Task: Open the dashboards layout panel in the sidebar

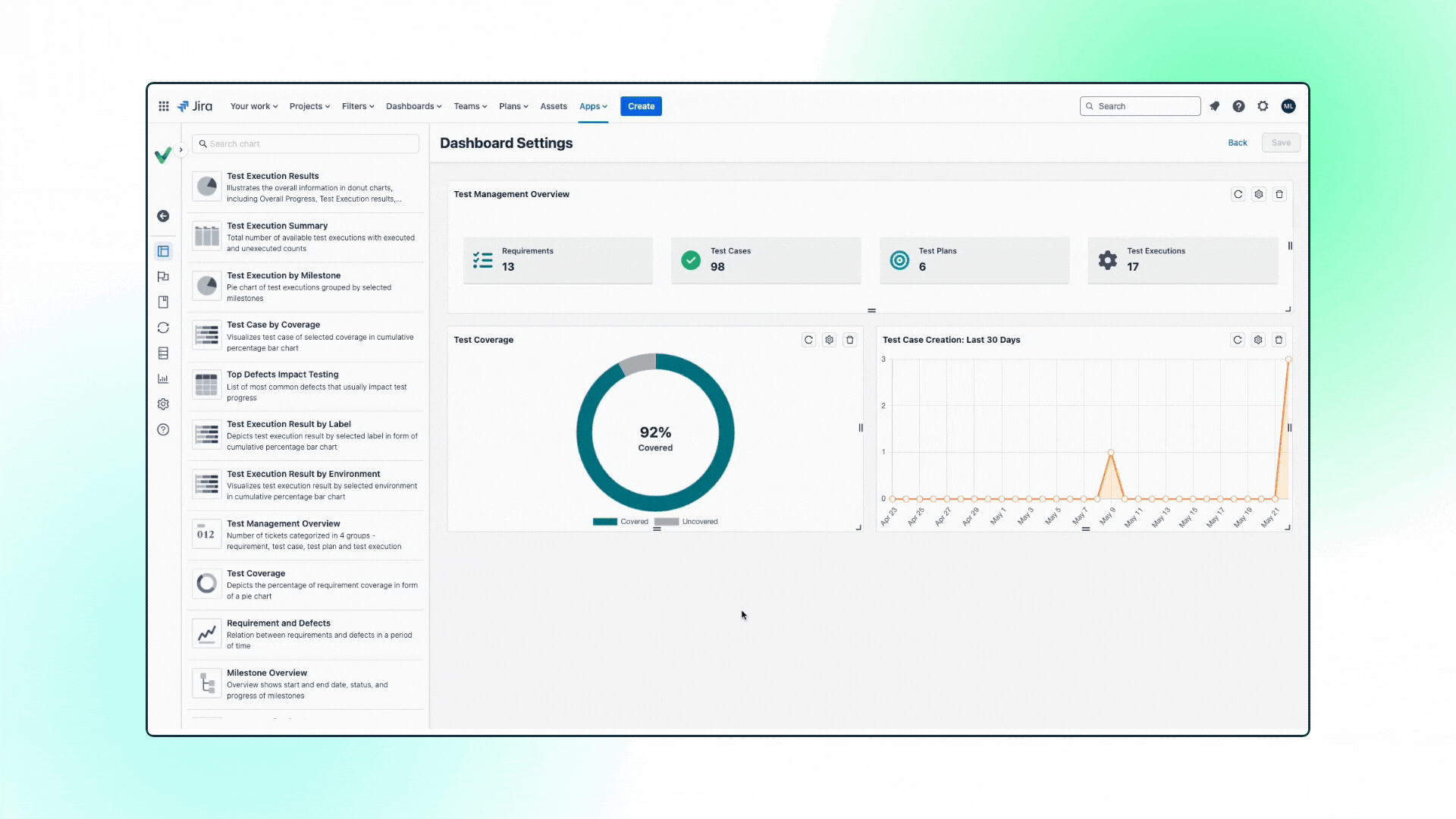Action: coord(163,251)
